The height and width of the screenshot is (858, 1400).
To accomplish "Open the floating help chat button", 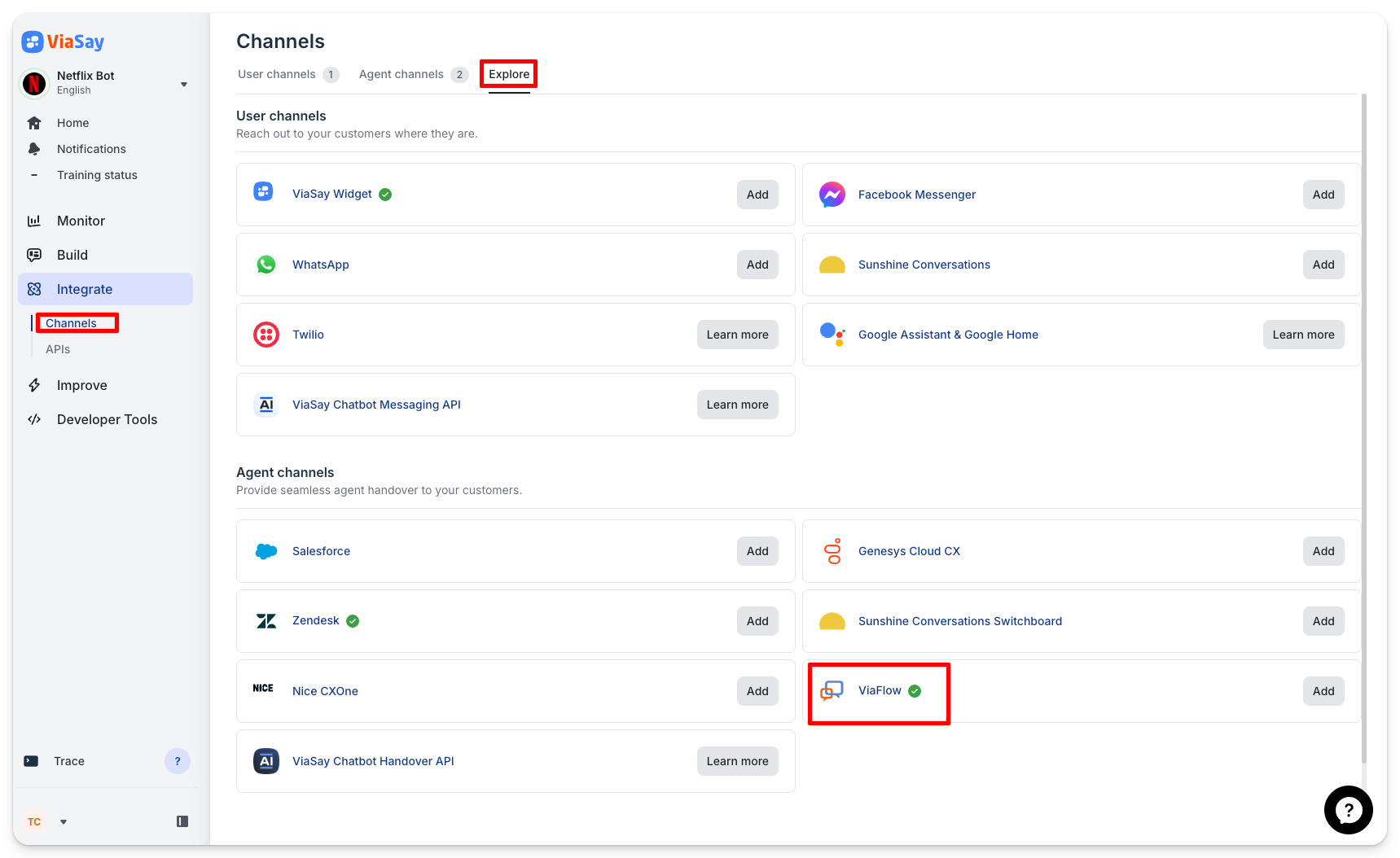I will pyautogui.click(x=1348, y=810).
